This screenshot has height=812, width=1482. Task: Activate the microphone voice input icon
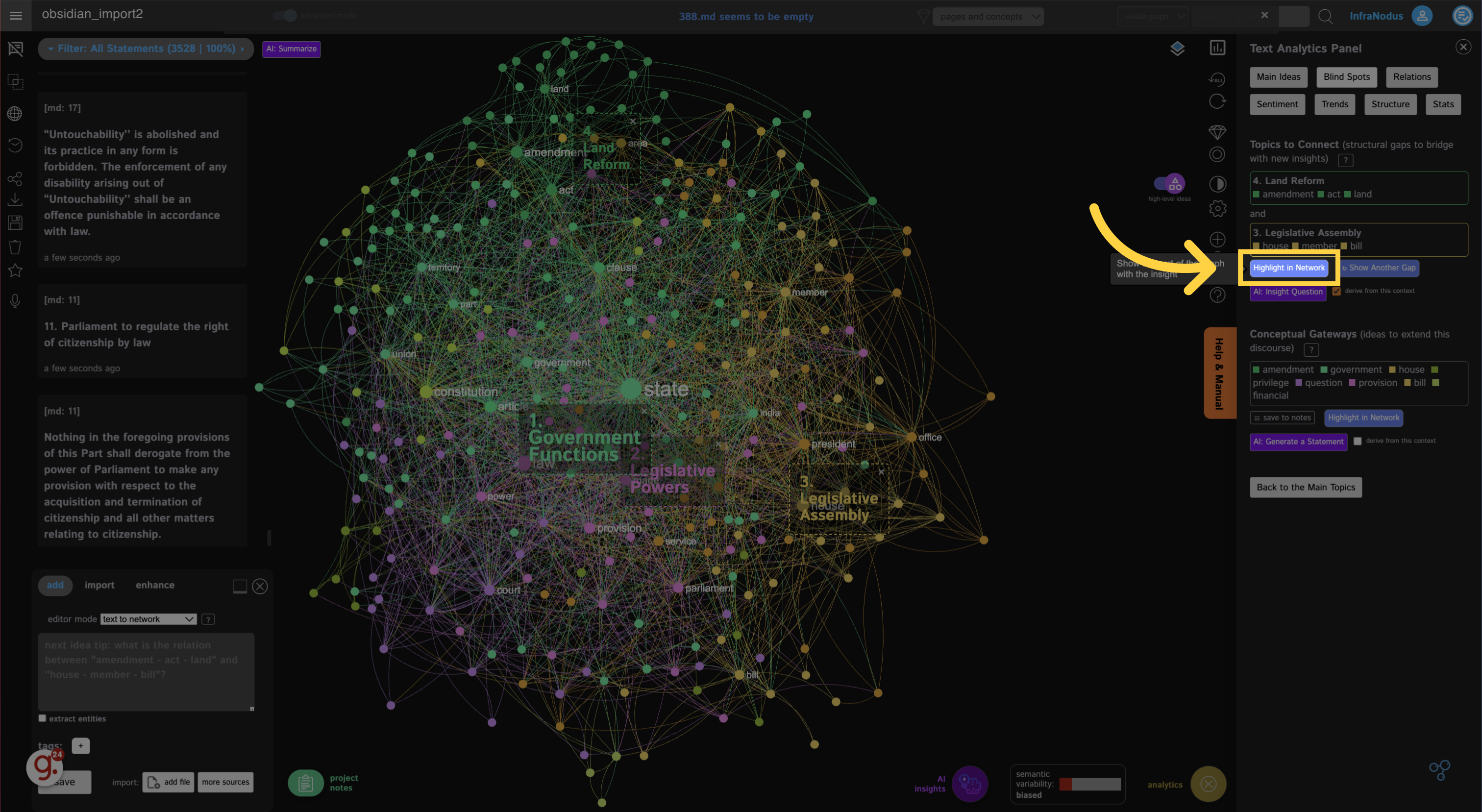coord(15,301)
